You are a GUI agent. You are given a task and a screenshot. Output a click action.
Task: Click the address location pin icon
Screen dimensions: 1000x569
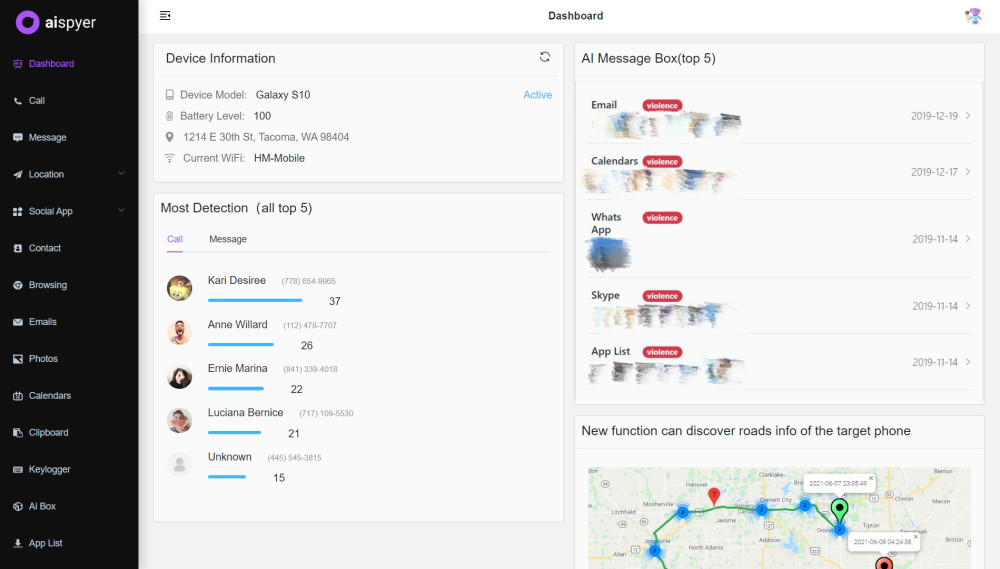(170, 137)
